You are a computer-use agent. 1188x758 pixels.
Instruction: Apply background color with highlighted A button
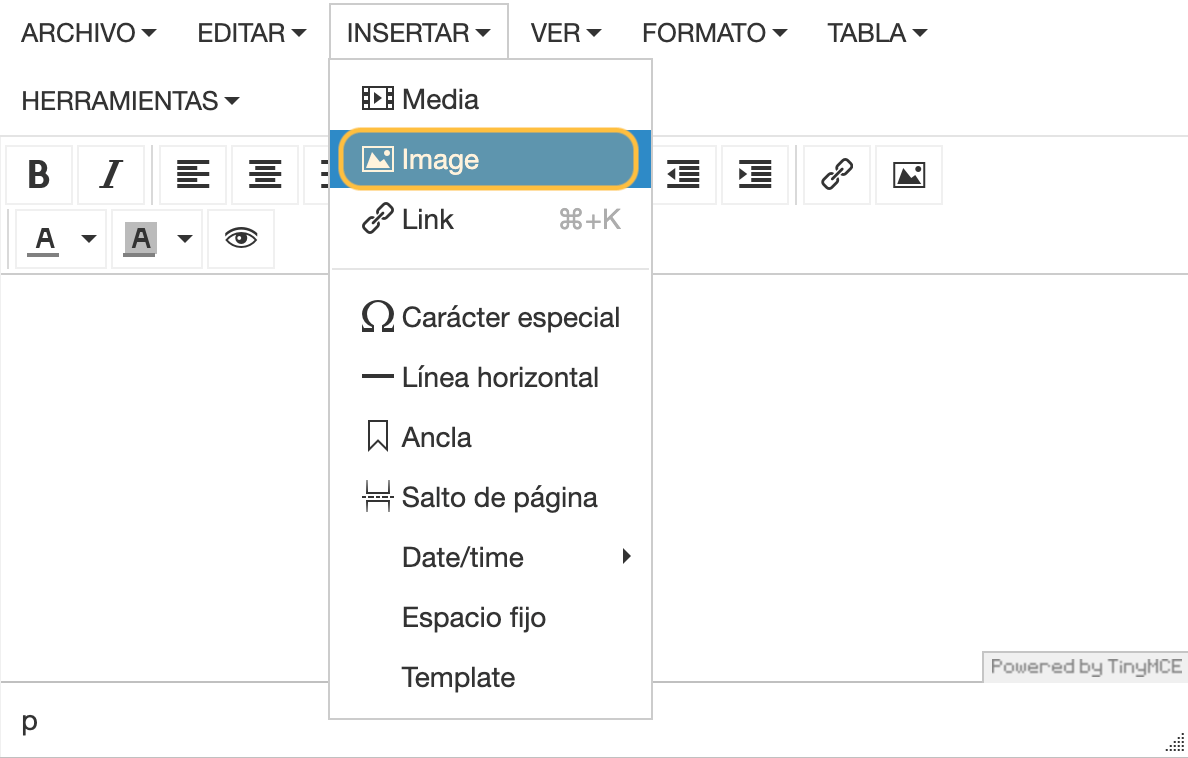click(x=140, y=239)
